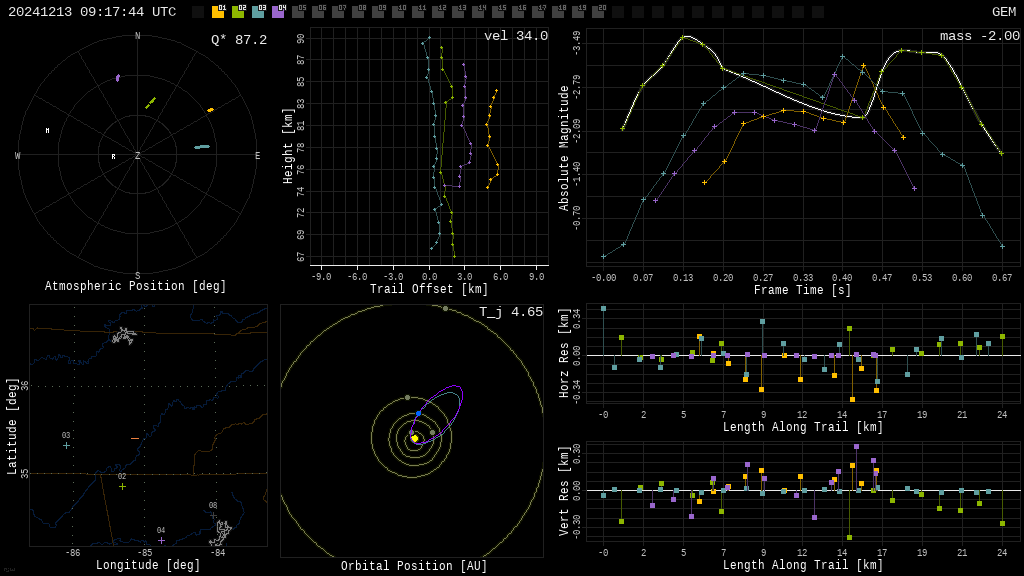Click the gray station 05 legend box
1024x576 pixels.
298,12
